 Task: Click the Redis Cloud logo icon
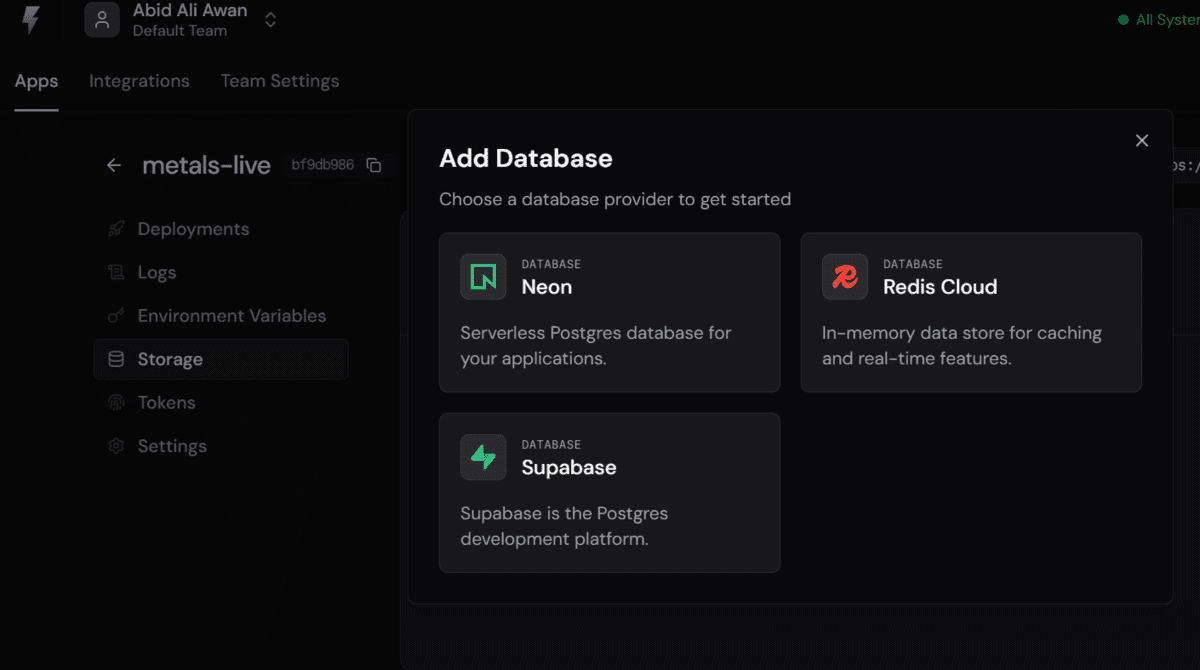pyautogui.click(x=845, y=277)
